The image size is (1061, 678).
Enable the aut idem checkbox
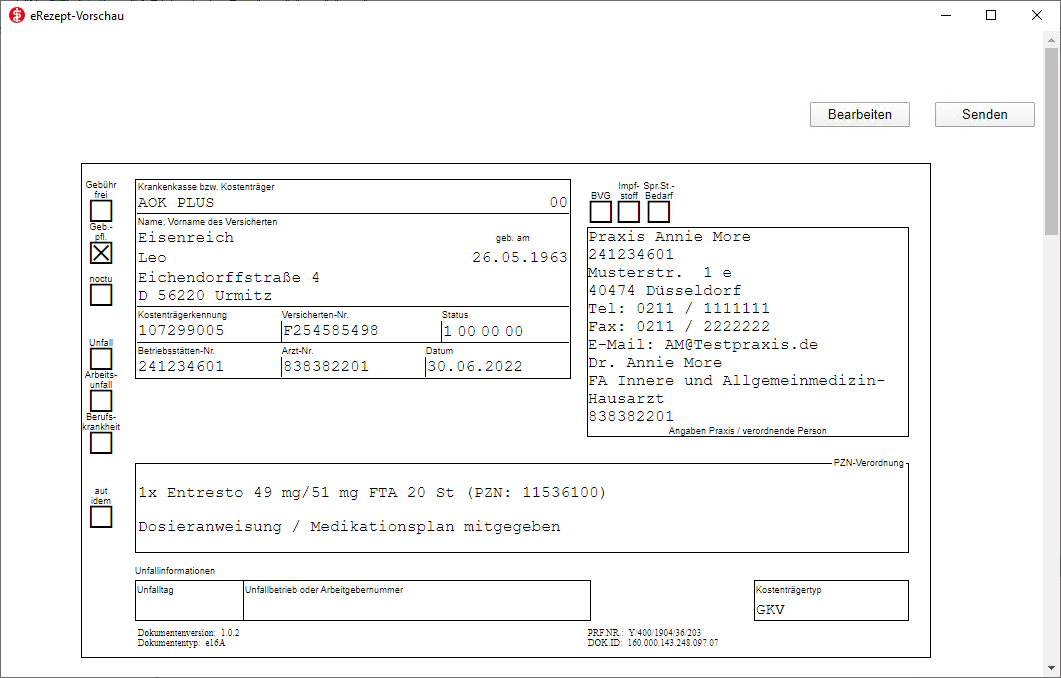101,517
